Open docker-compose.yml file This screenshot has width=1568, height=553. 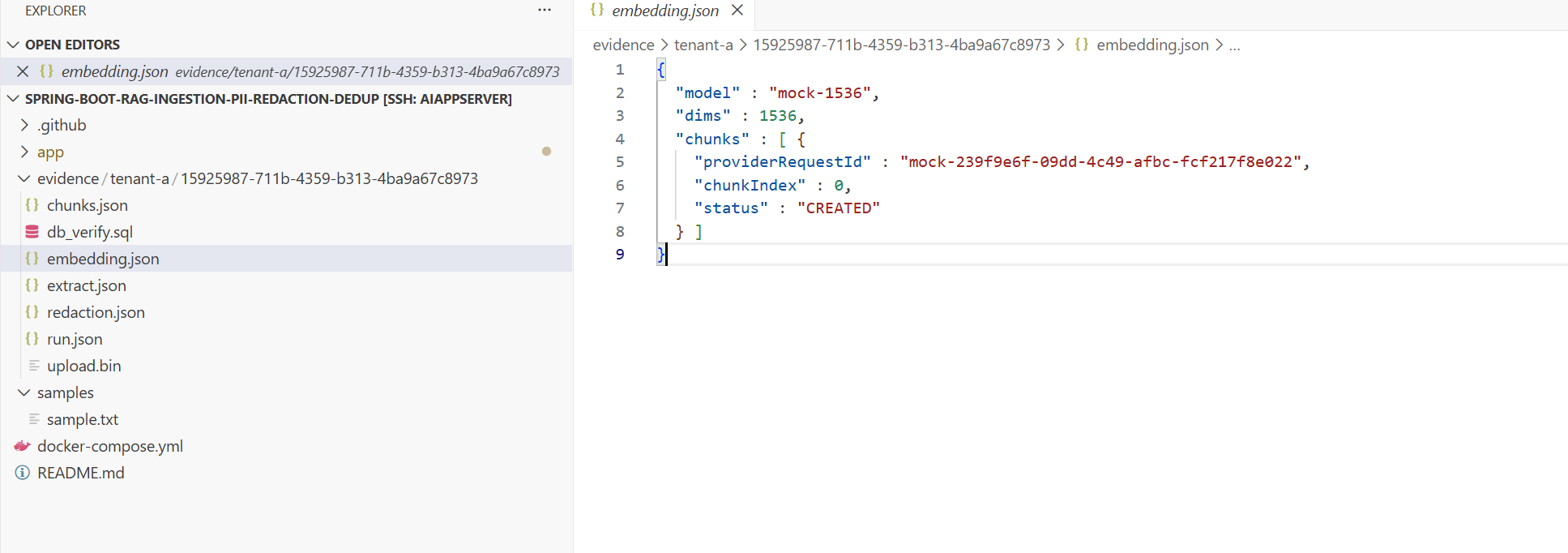pyautogui.click(x=110, y=446)
